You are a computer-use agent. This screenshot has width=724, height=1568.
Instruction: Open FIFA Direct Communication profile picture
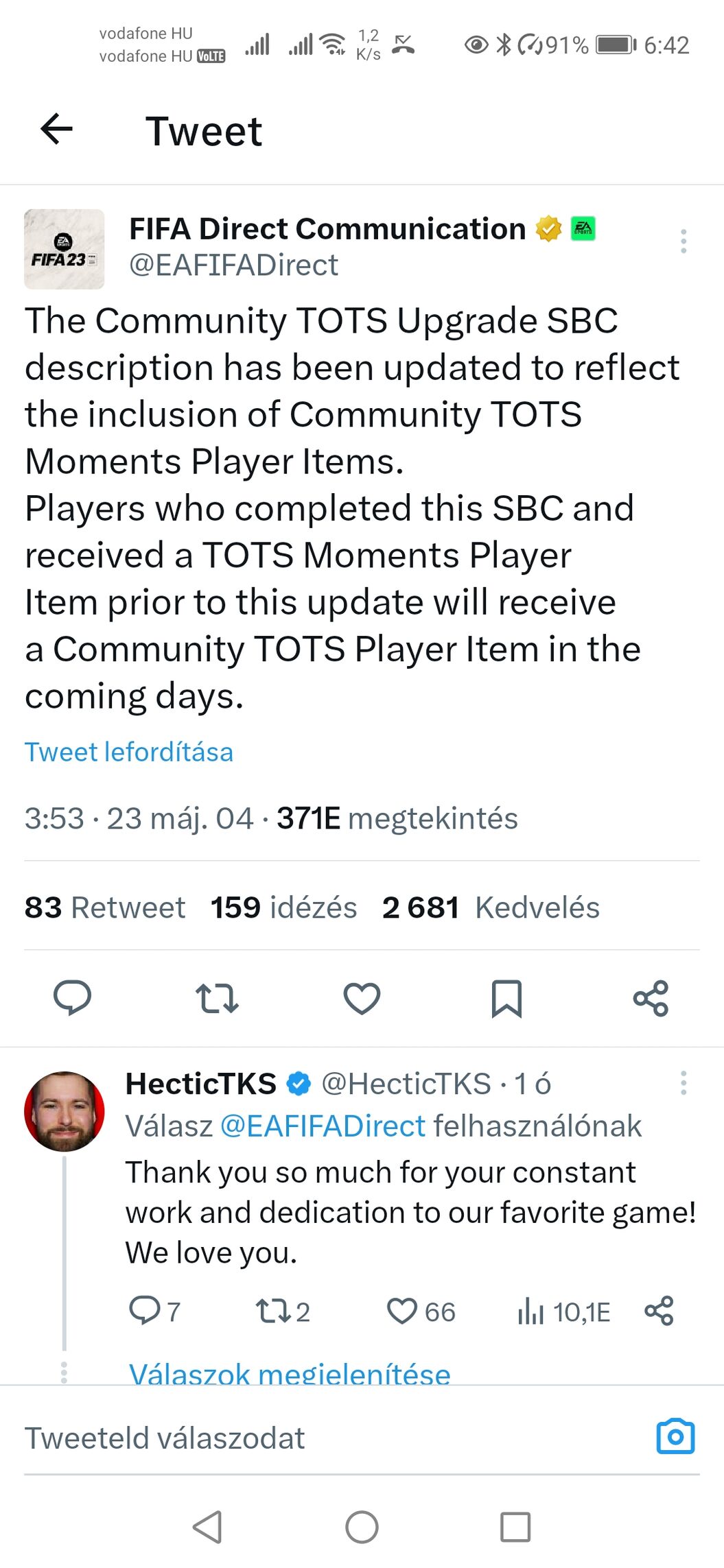64,249
